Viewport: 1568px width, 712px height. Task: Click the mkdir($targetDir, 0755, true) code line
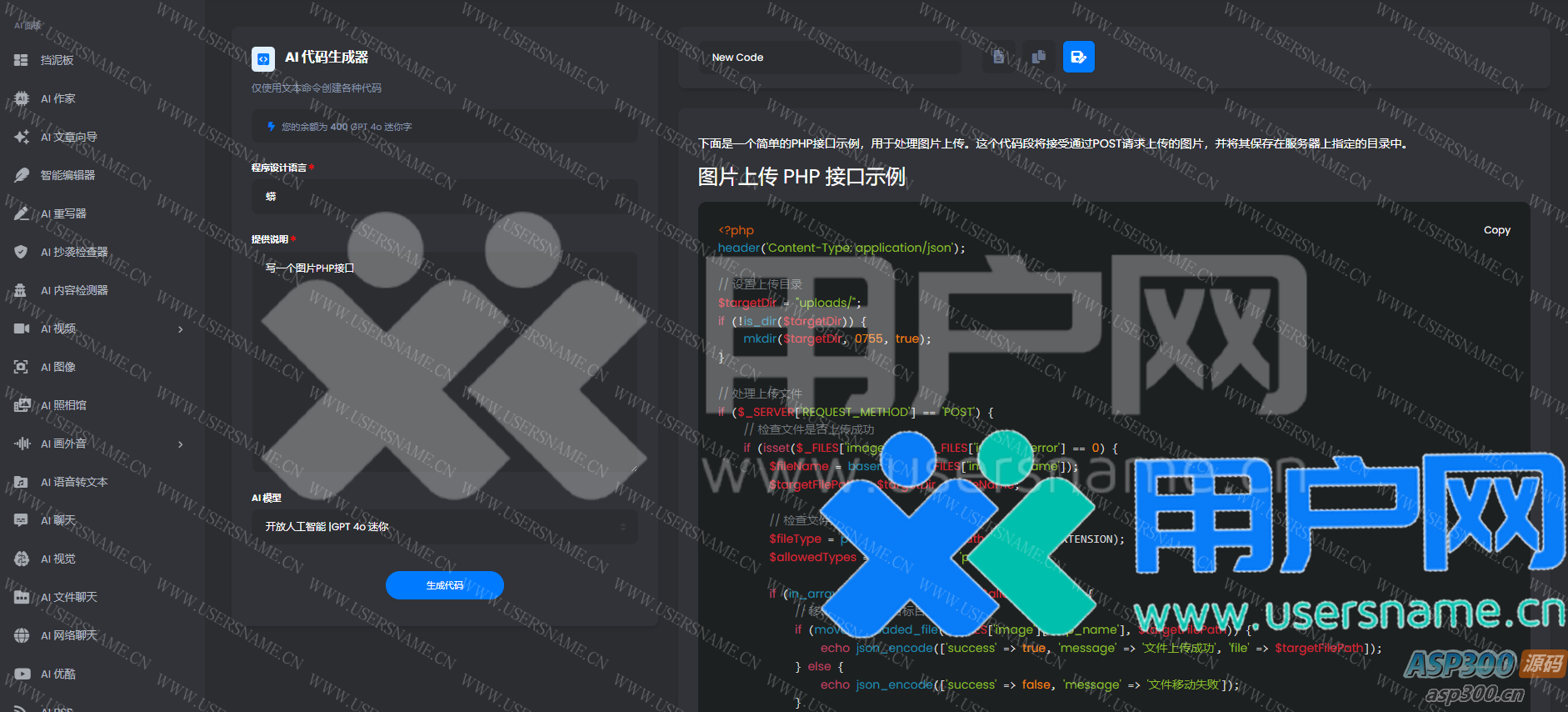[837, 338]
